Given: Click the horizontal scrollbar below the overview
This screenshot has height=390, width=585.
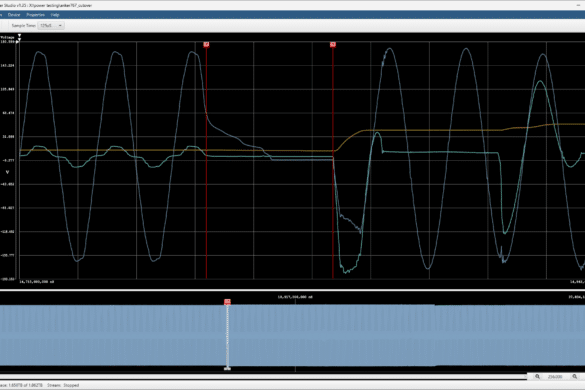Looking at the screenshot, I should 263,377.
